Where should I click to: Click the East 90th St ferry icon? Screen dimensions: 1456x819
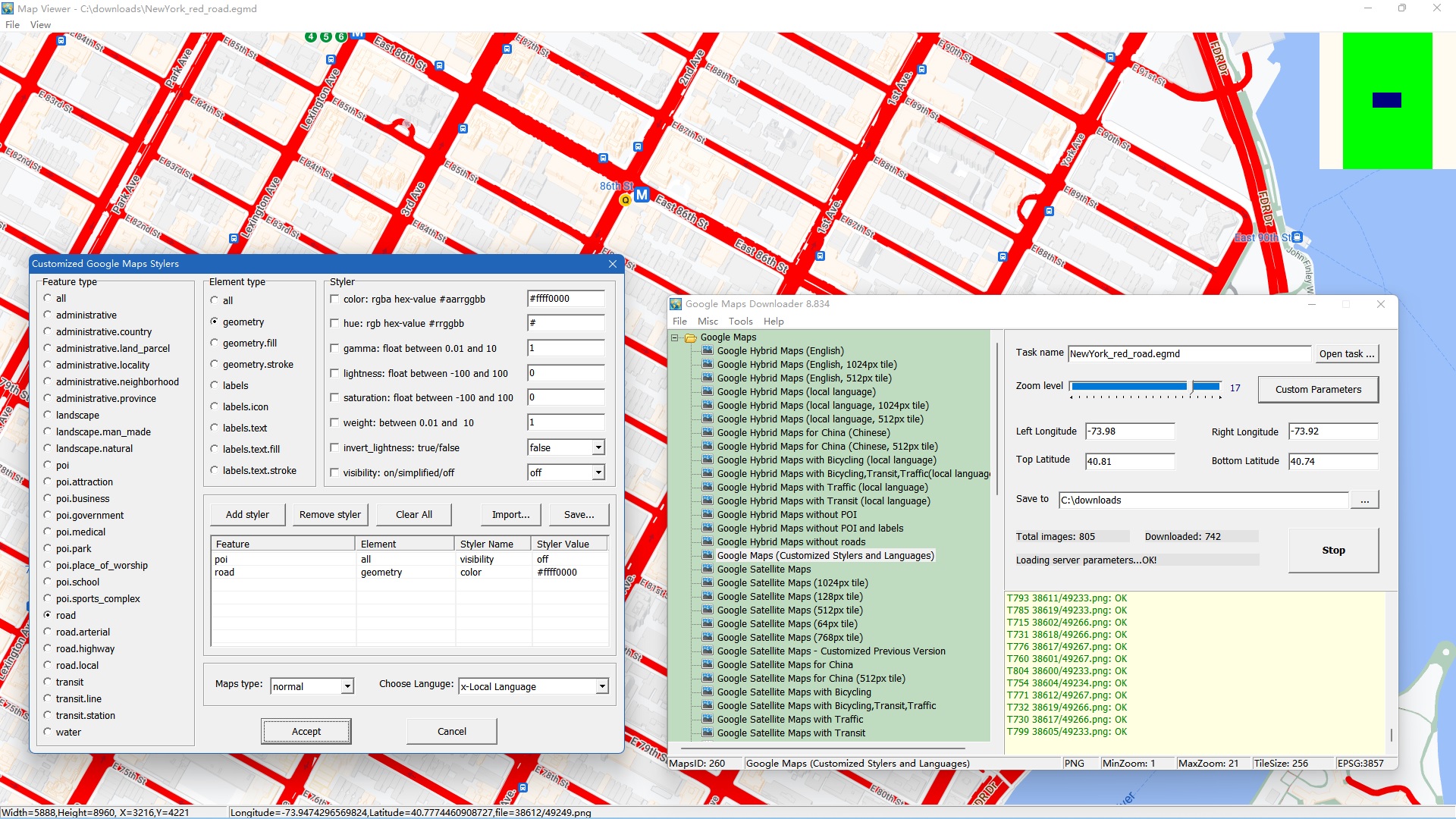pos(1297,237)
